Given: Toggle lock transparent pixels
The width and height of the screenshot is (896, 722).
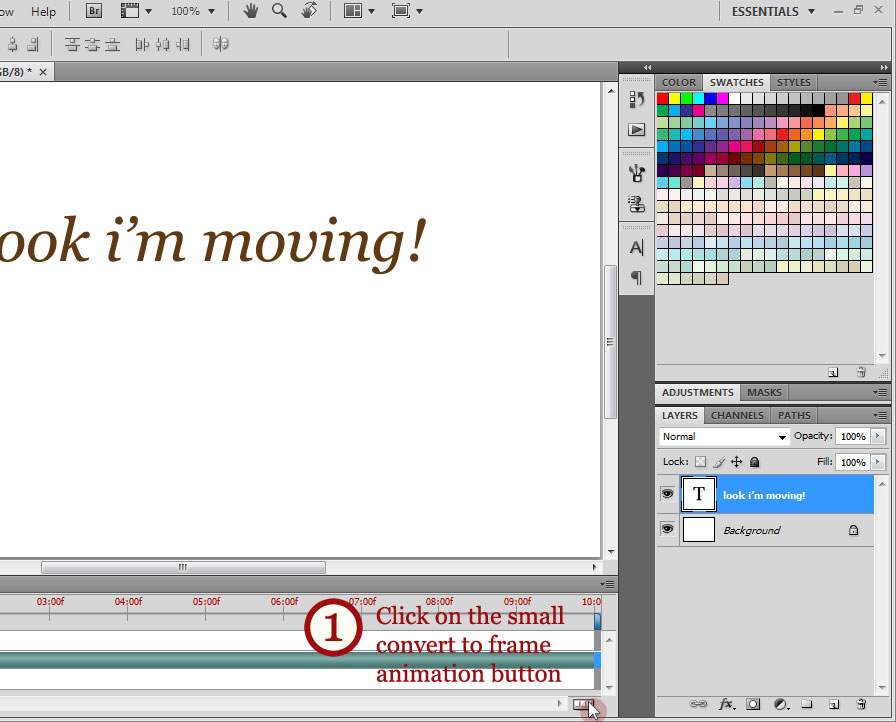Looking at the screenshot, I should tap(700, 462).
